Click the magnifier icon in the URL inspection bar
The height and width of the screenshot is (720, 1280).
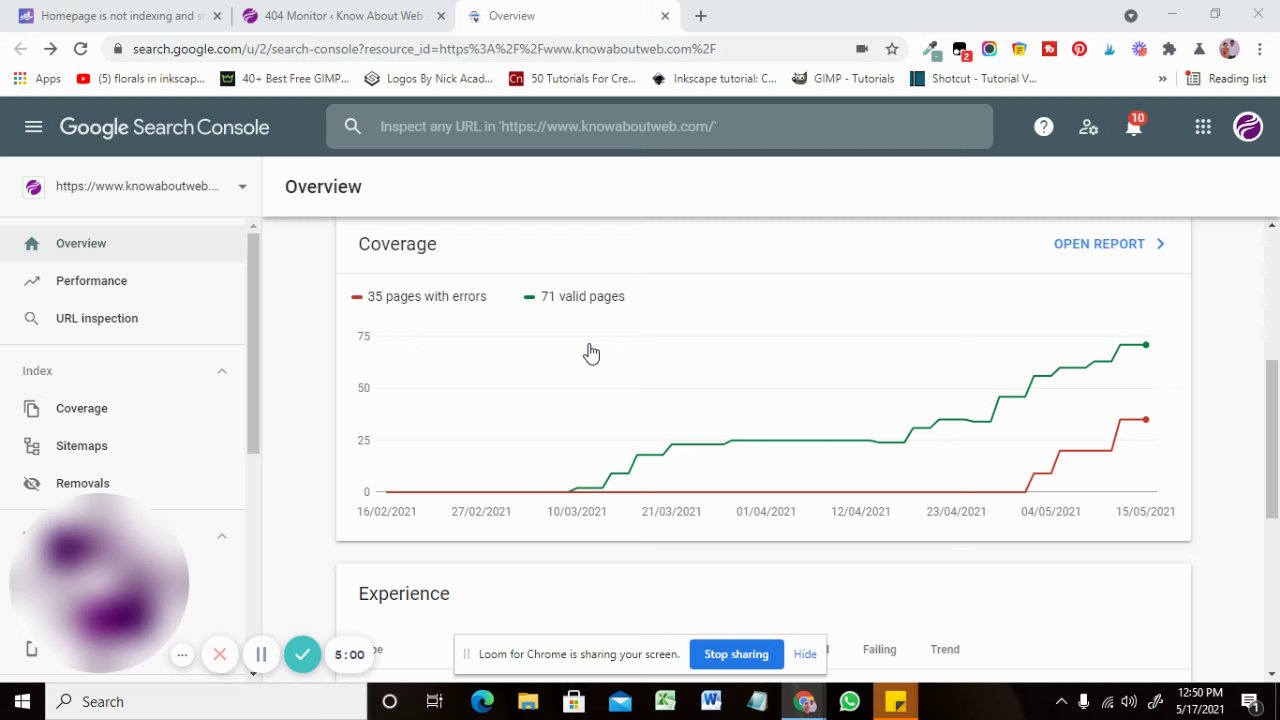tap(352, 126)
